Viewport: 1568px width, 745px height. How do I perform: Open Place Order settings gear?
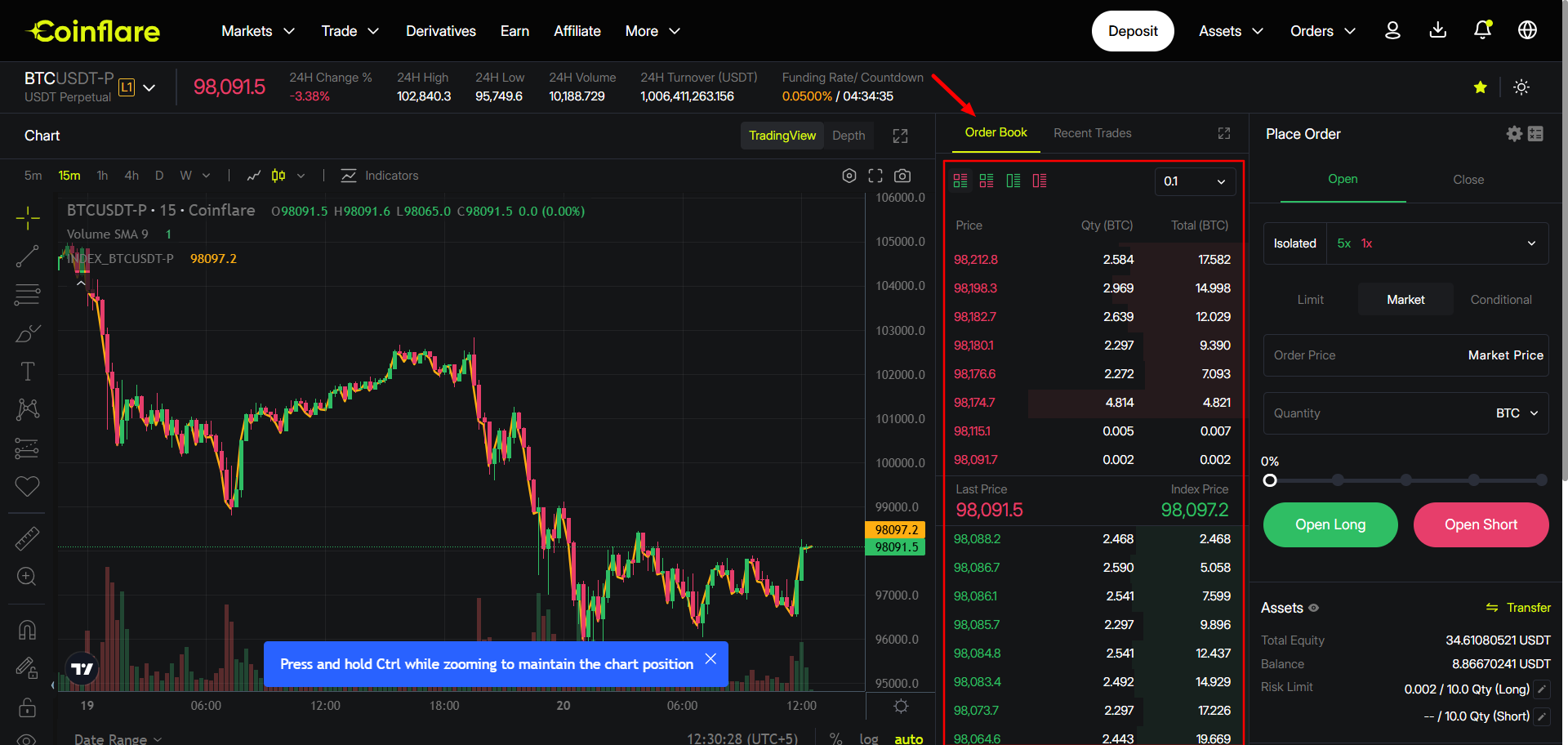pyautogui.click(x=1514, y=134)
